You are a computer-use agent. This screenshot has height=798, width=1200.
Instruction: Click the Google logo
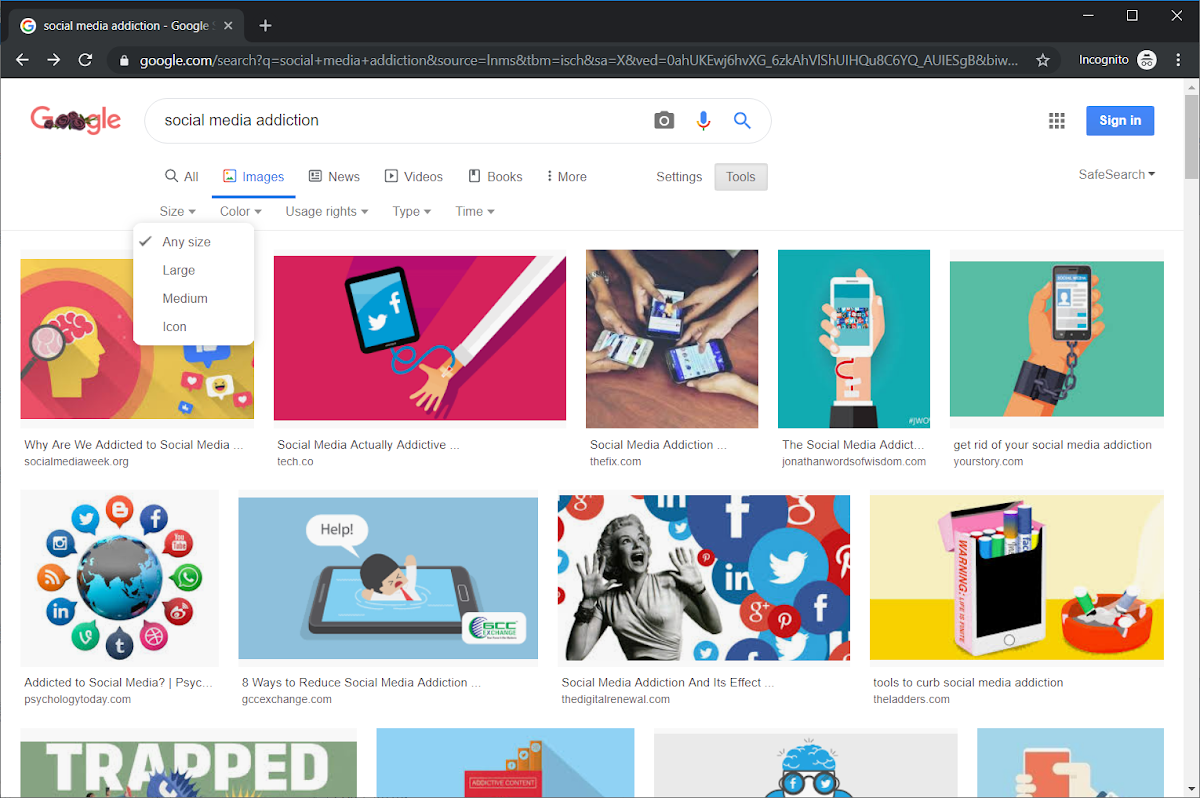75,120
